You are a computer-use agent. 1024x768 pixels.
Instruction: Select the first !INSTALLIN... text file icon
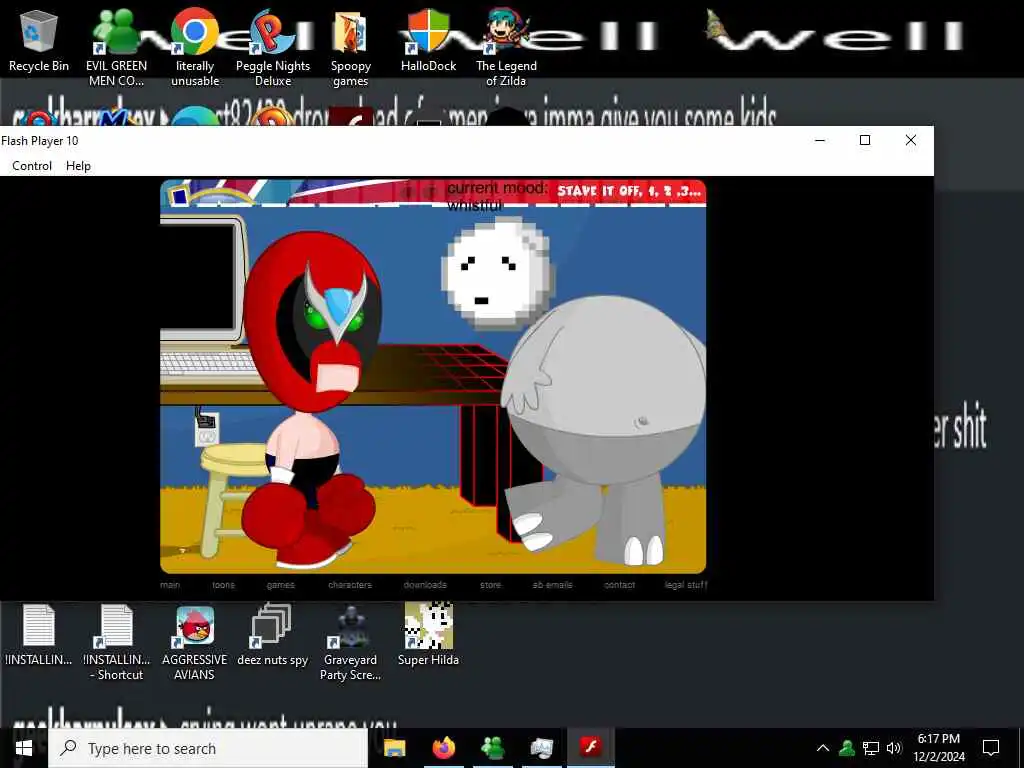point(39,635)
